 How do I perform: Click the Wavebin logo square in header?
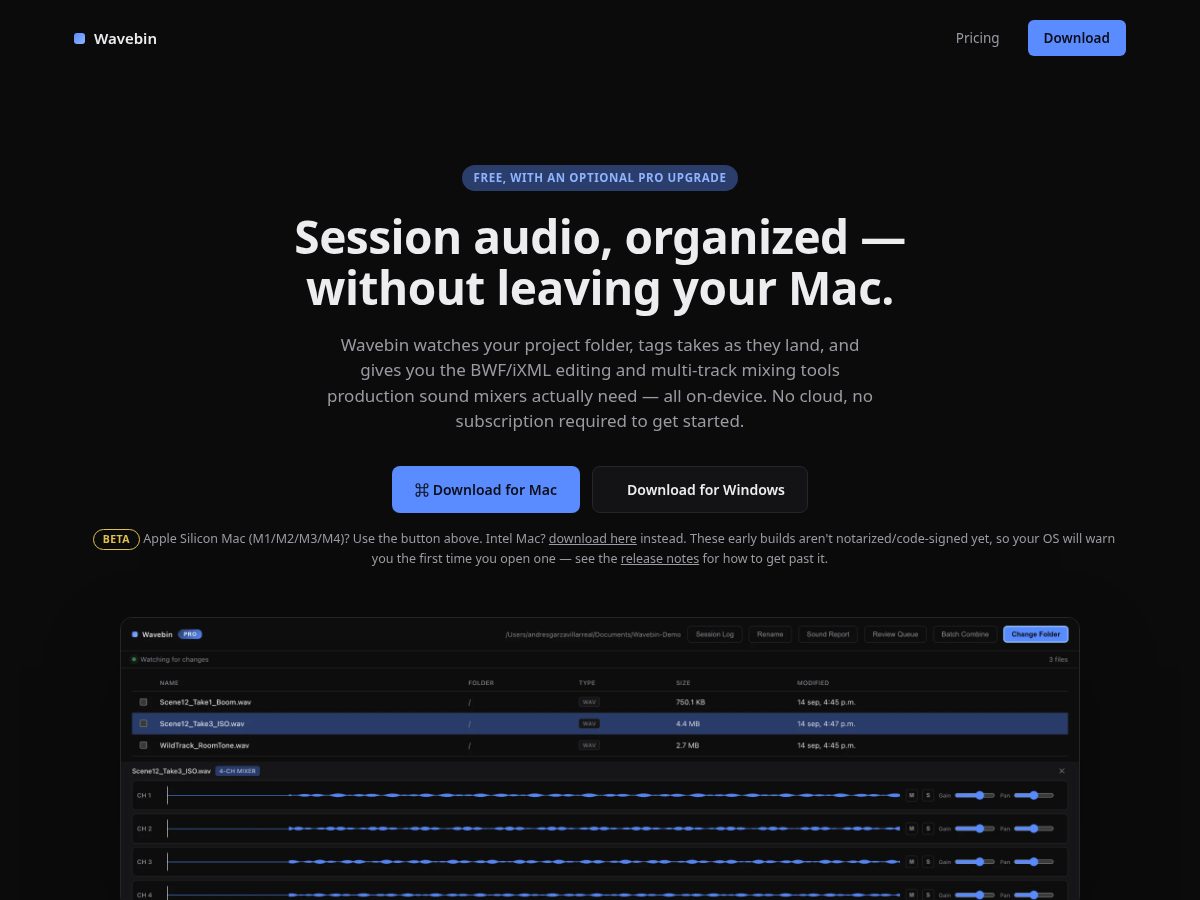pyautogui.click(x=80, y=38)
